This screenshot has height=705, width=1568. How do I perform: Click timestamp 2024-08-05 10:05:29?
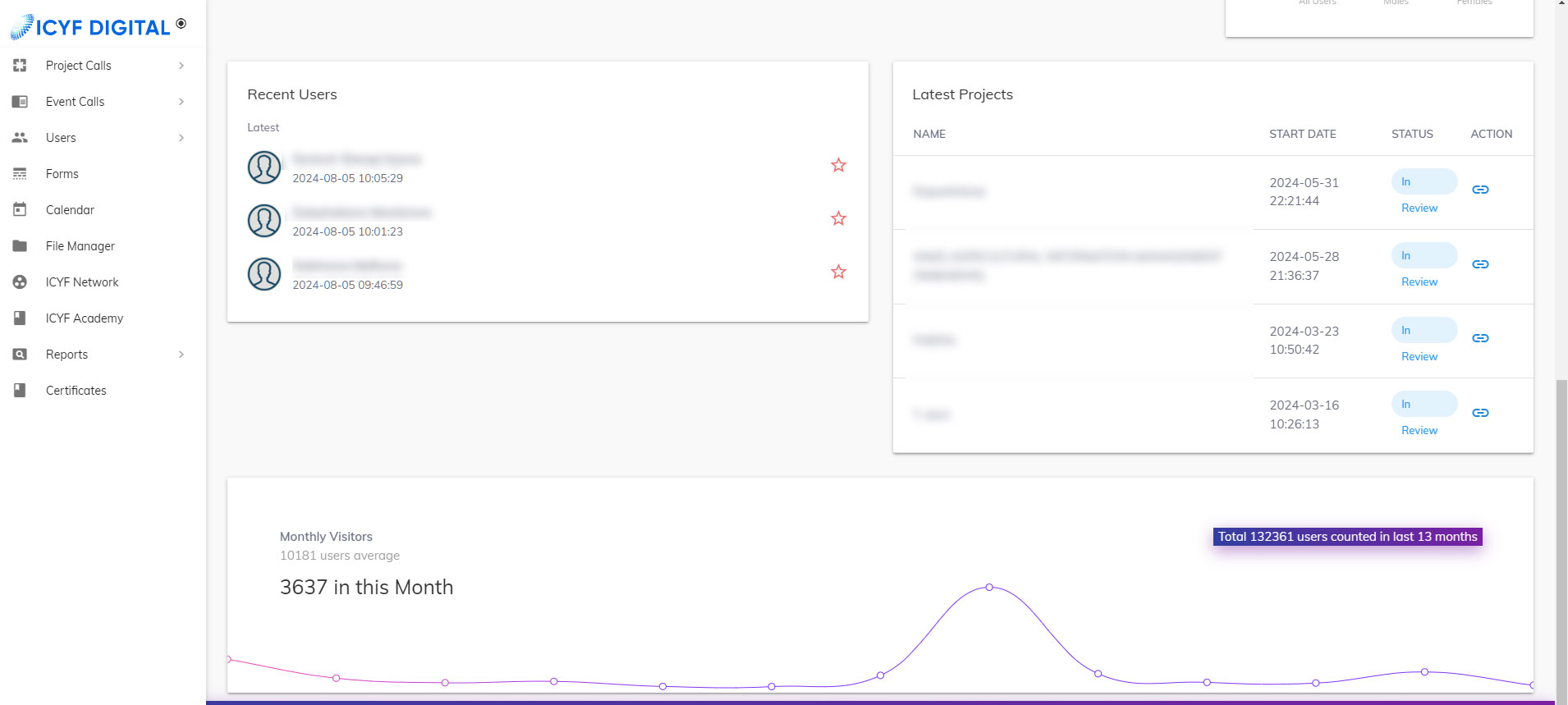click(347, 178)
